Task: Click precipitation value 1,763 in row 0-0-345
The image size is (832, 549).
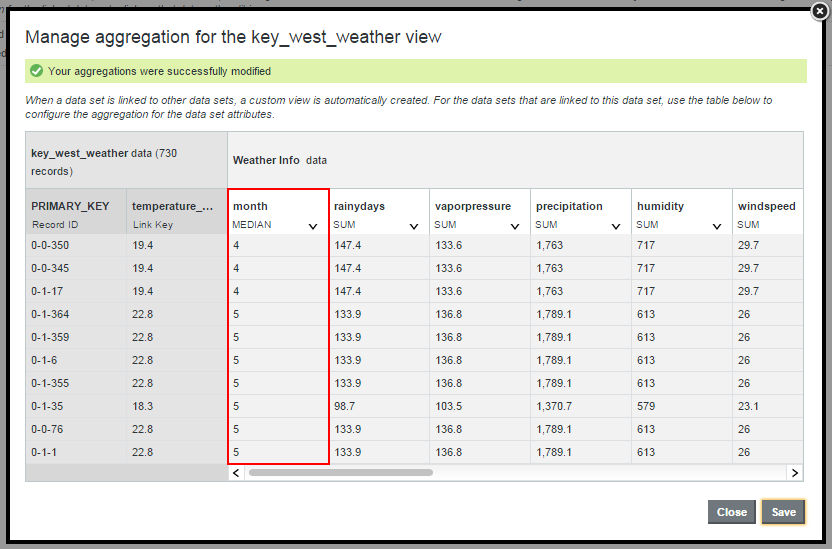Action: tap(549, 268)
